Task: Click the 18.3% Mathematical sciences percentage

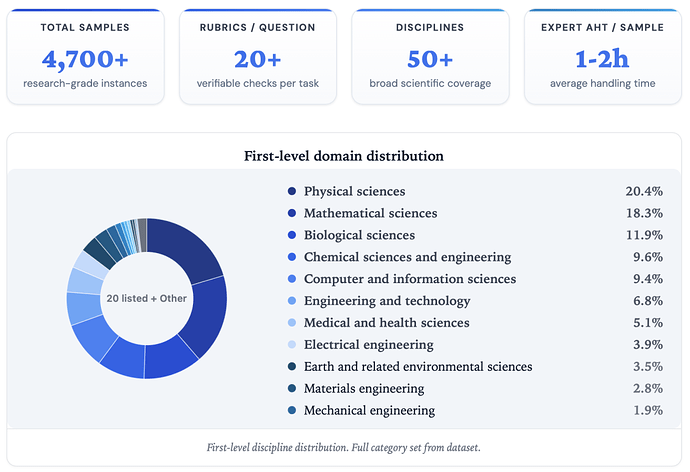Action: click(x=643, y=213)
